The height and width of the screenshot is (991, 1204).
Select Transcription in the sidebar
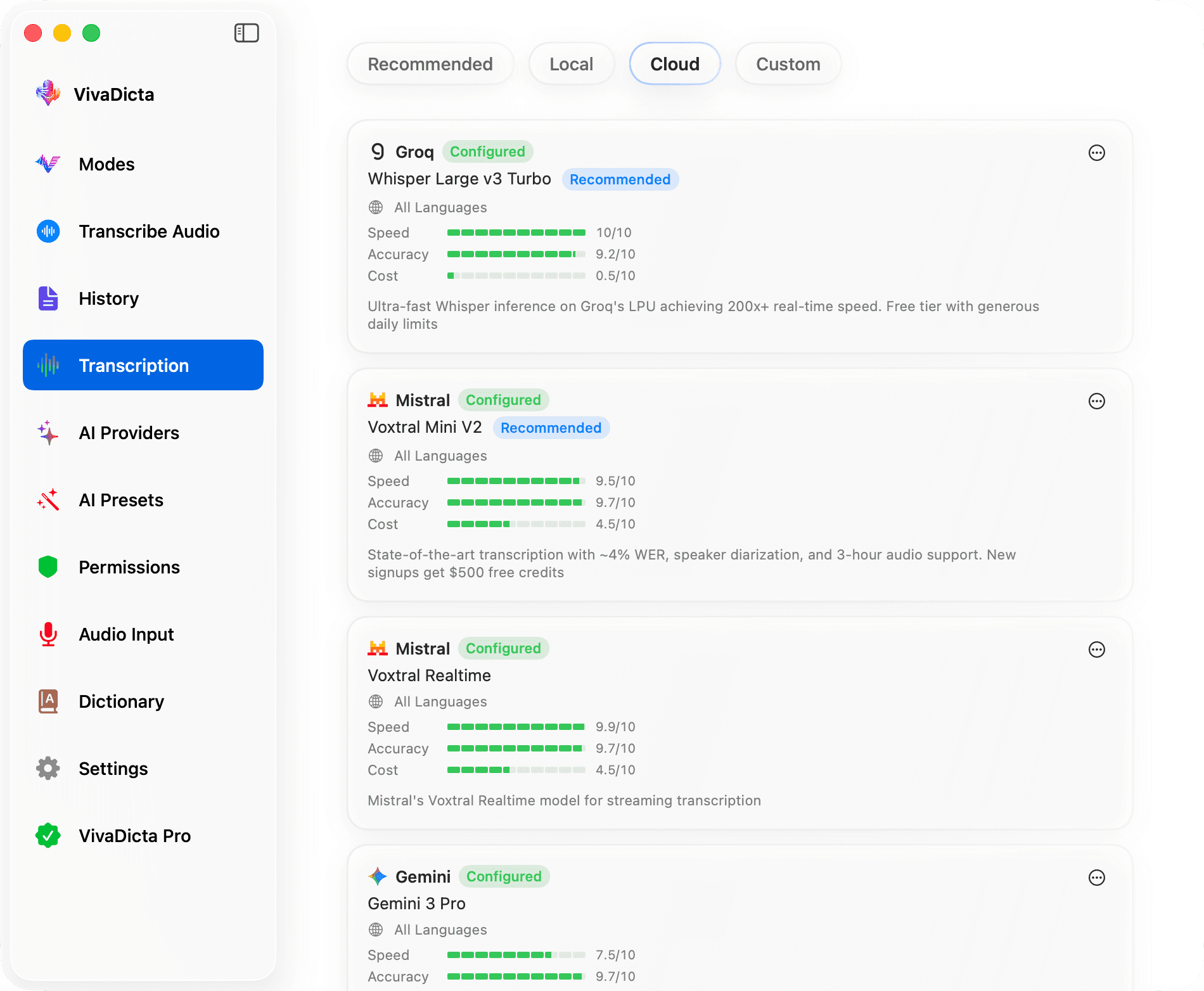133,365
